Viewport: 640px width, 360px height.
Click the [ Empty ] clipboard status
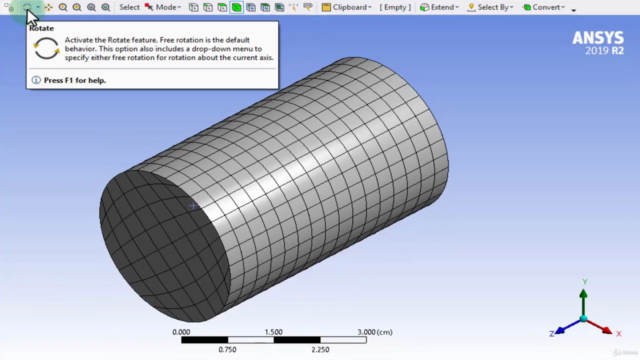(395, 7)
